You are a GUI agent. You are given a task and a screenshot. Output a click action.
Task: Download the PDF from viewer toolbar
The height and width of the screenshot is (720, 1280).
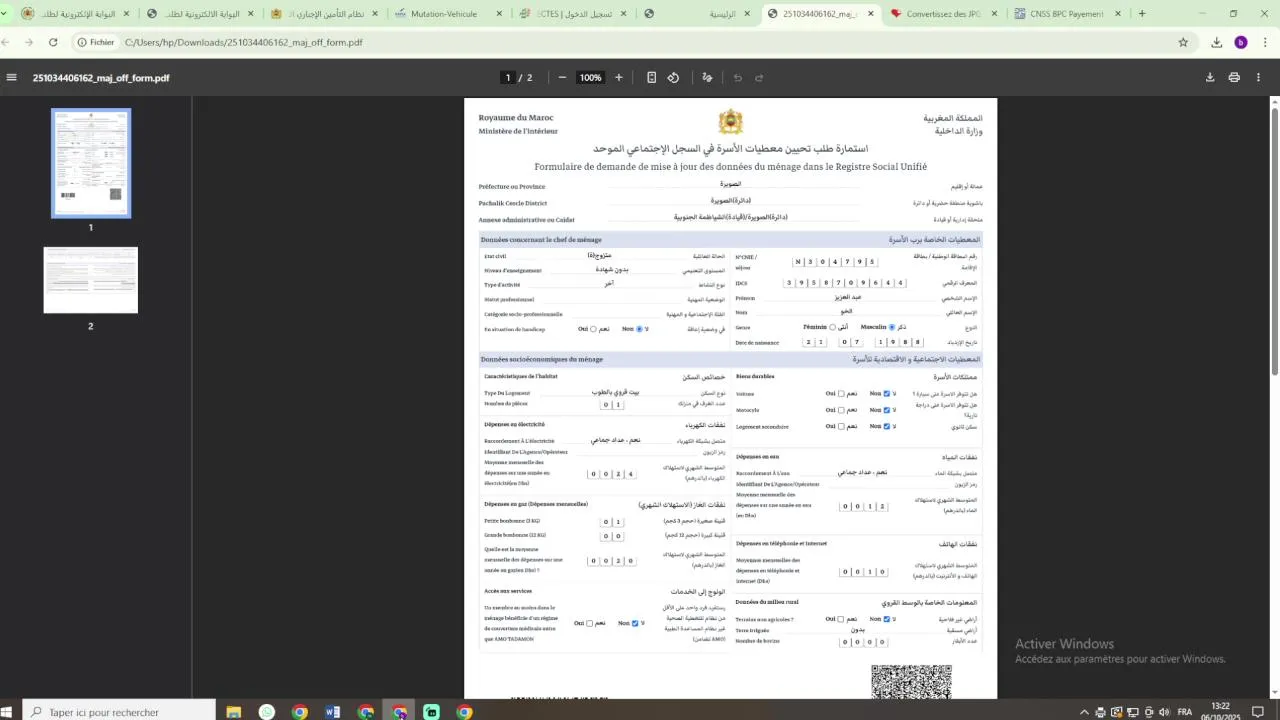[x=1210, y=78]
